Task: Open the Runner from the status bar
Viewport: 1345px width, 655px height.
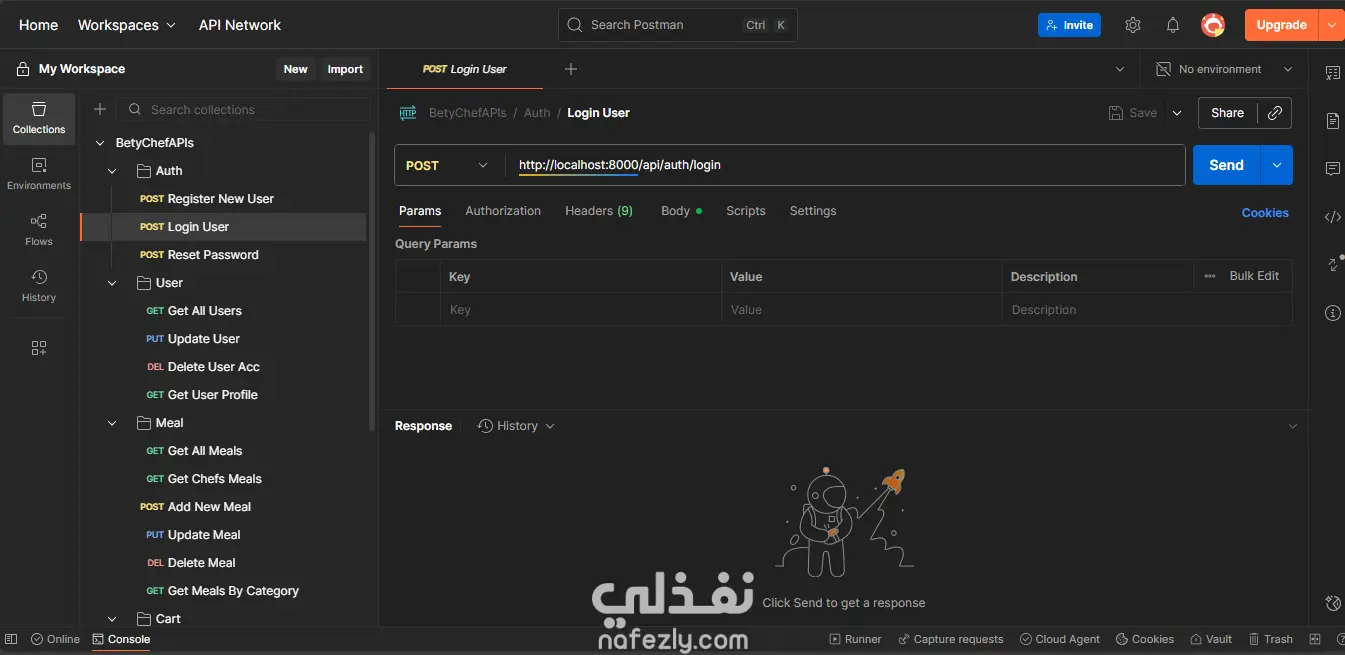Action: pyautogui.click(x=855, y=639)
